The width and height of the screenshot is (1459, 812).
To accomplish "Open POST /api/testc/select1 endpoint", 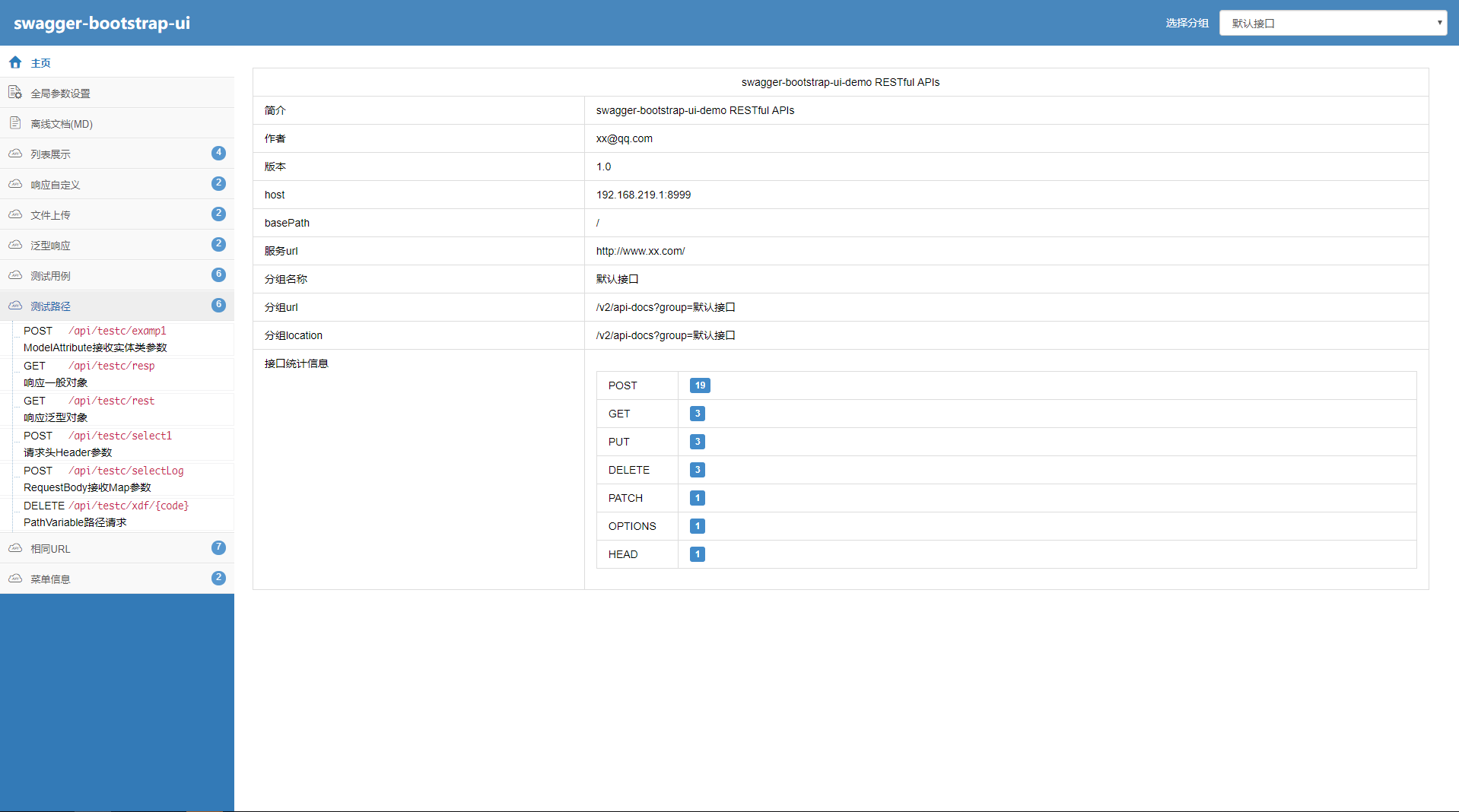I will [x=123, y=444].
